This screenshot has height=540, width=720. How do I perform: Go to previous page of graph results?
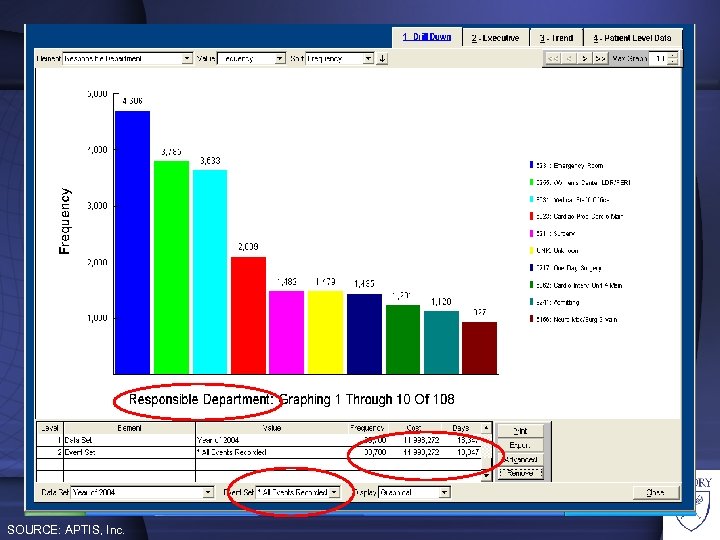(x=569, y=58)
